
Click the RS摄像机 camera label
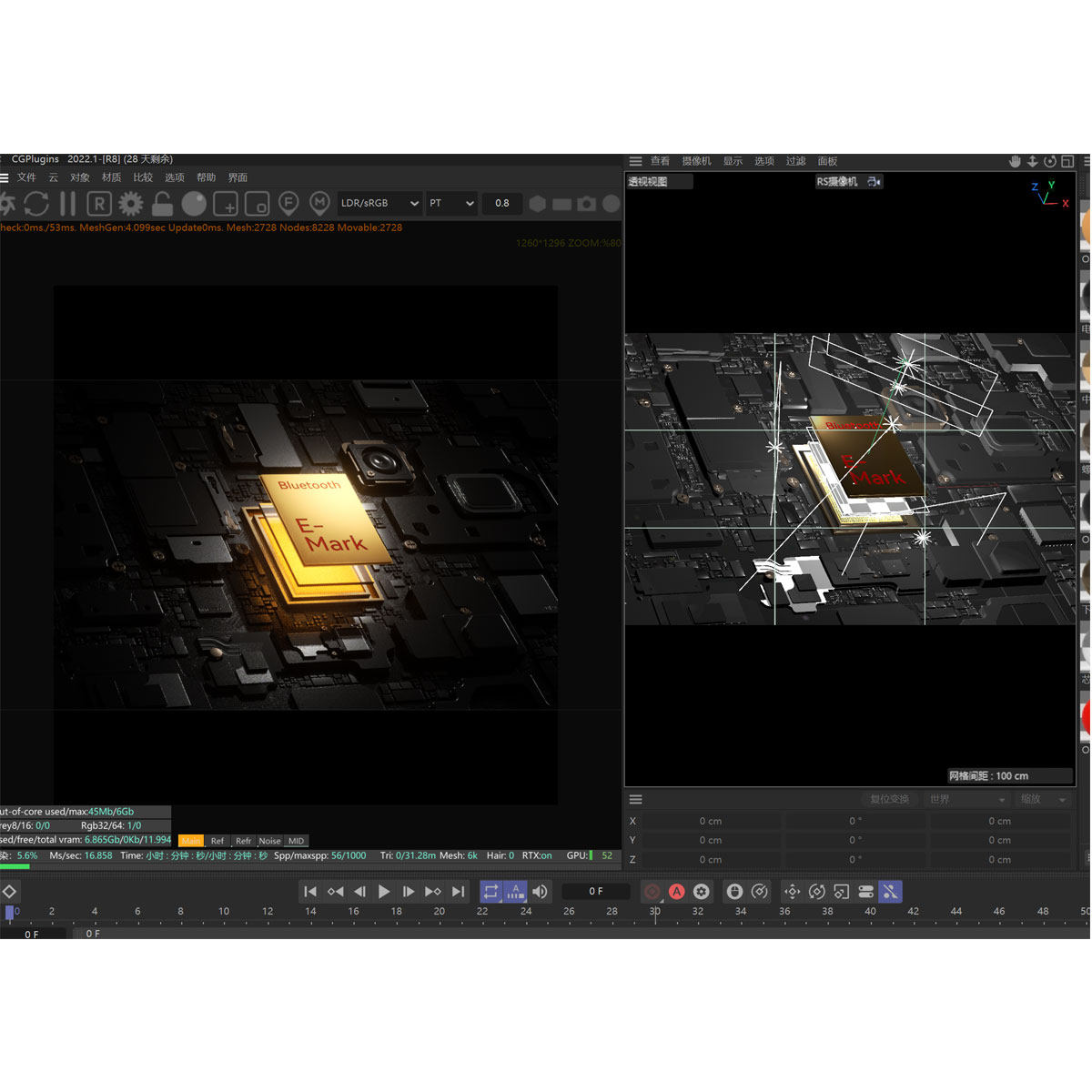click(837, 182)
